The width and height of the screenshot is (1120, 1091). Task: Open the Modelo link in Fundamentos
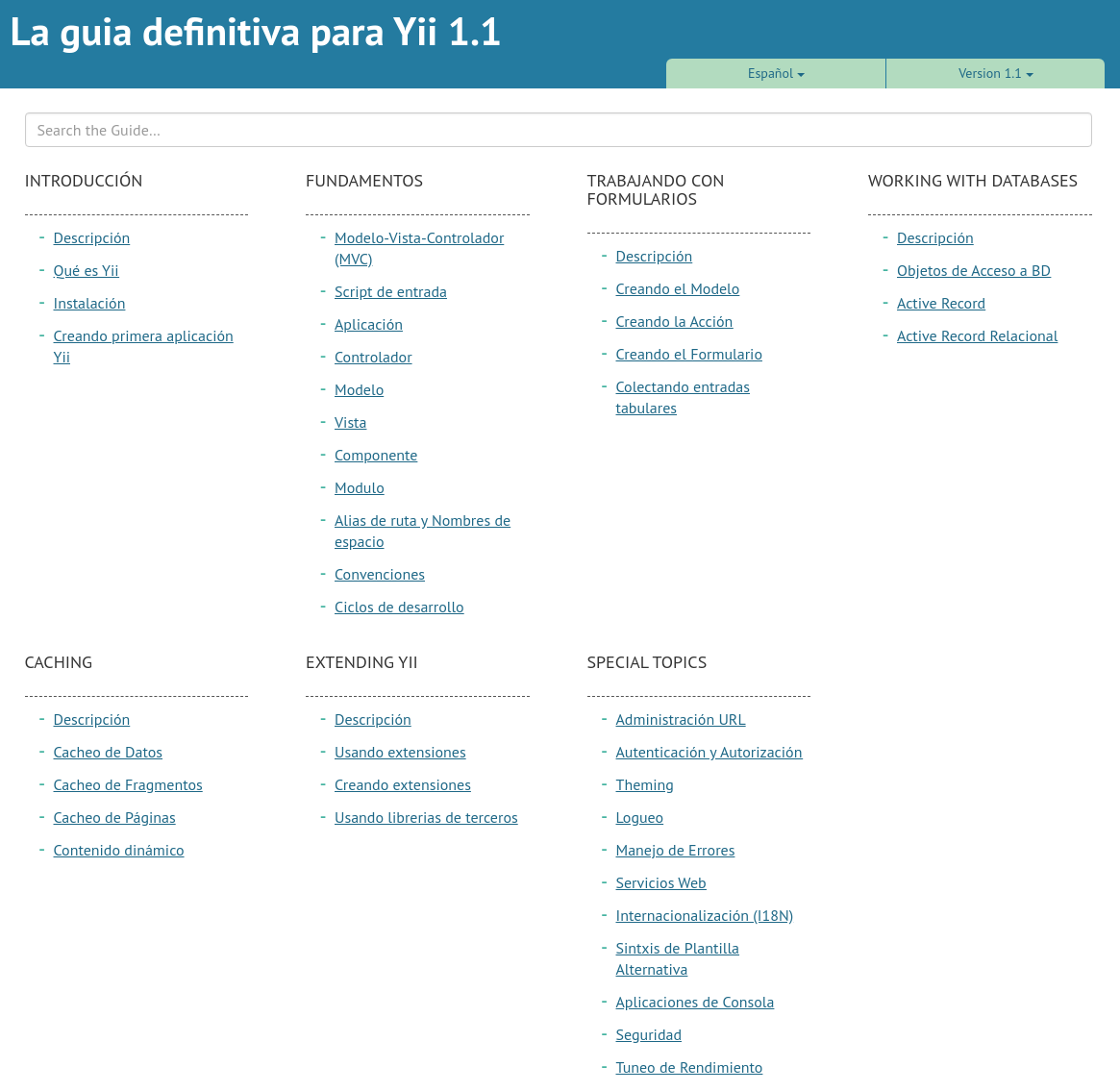[359, 390]
